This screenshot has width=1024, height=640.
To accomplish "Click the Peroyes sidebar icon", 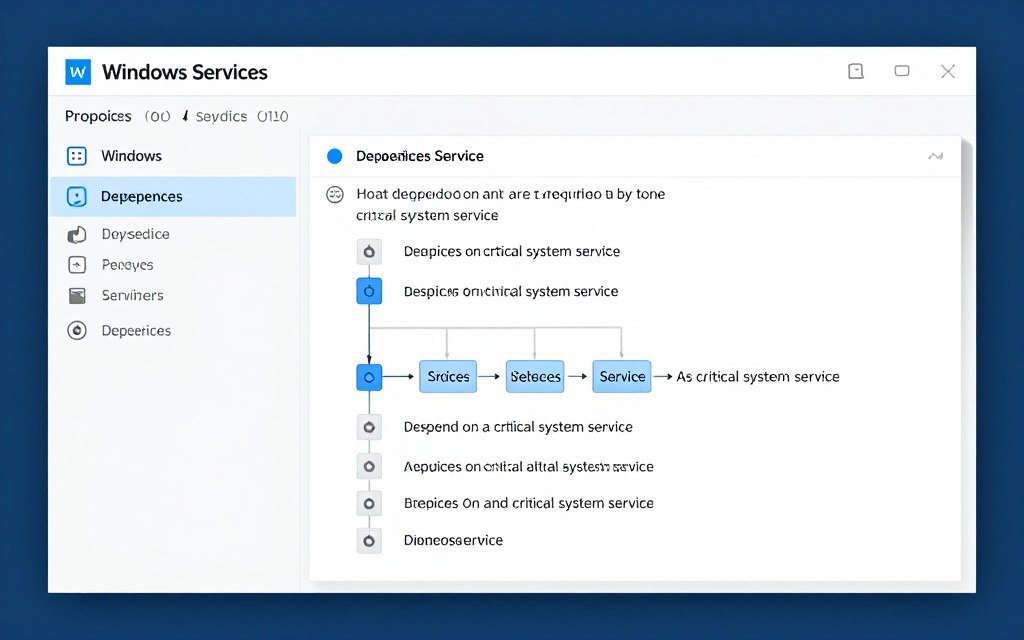I will pos(75,264).
